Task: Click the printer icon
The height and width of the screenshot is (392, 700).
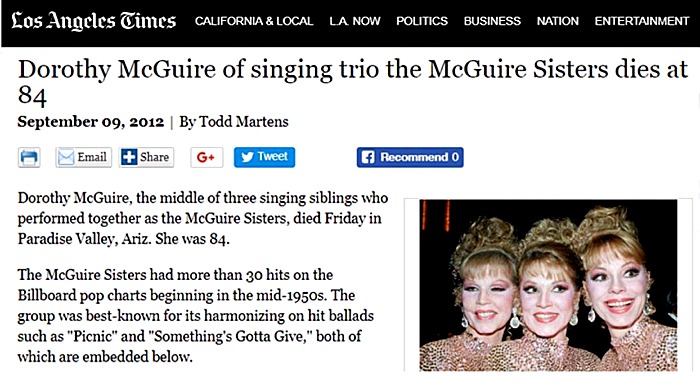Action: 29,158
